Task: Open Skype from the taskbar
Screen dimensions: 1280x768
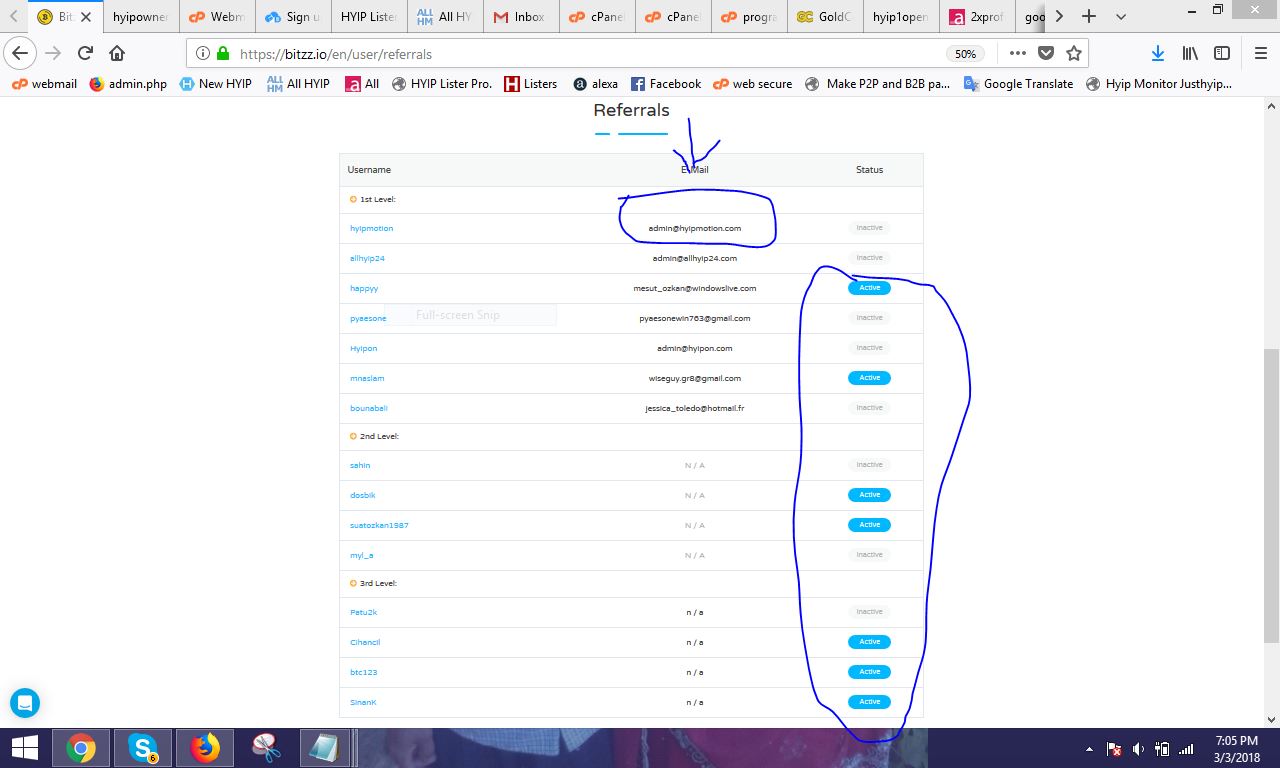Action: pyautogui.click(x=143, y=747)
